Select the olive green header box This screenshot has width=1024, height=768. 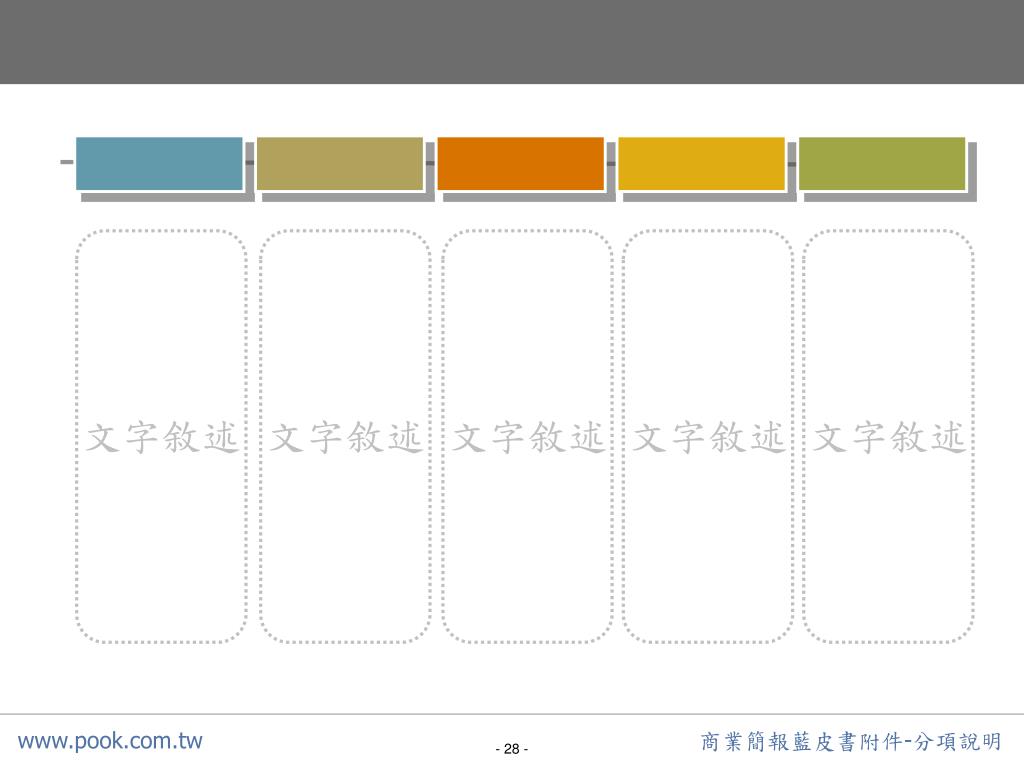(x=882, y=164)
